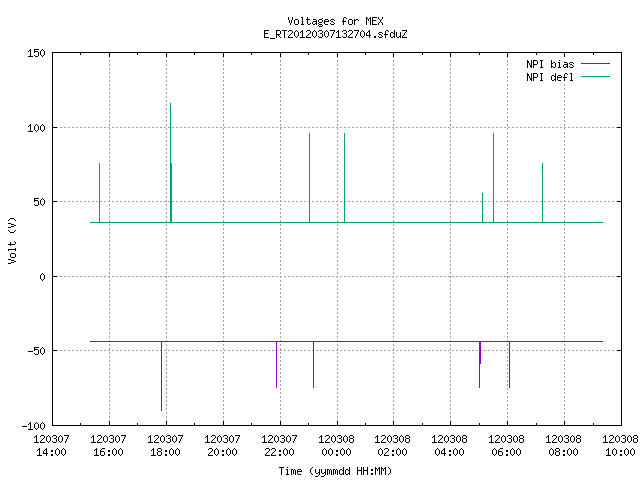Pick the green NPI defl legend line sample
The height and width of the screenshot is (480, 640).
(x=595, y=76)
